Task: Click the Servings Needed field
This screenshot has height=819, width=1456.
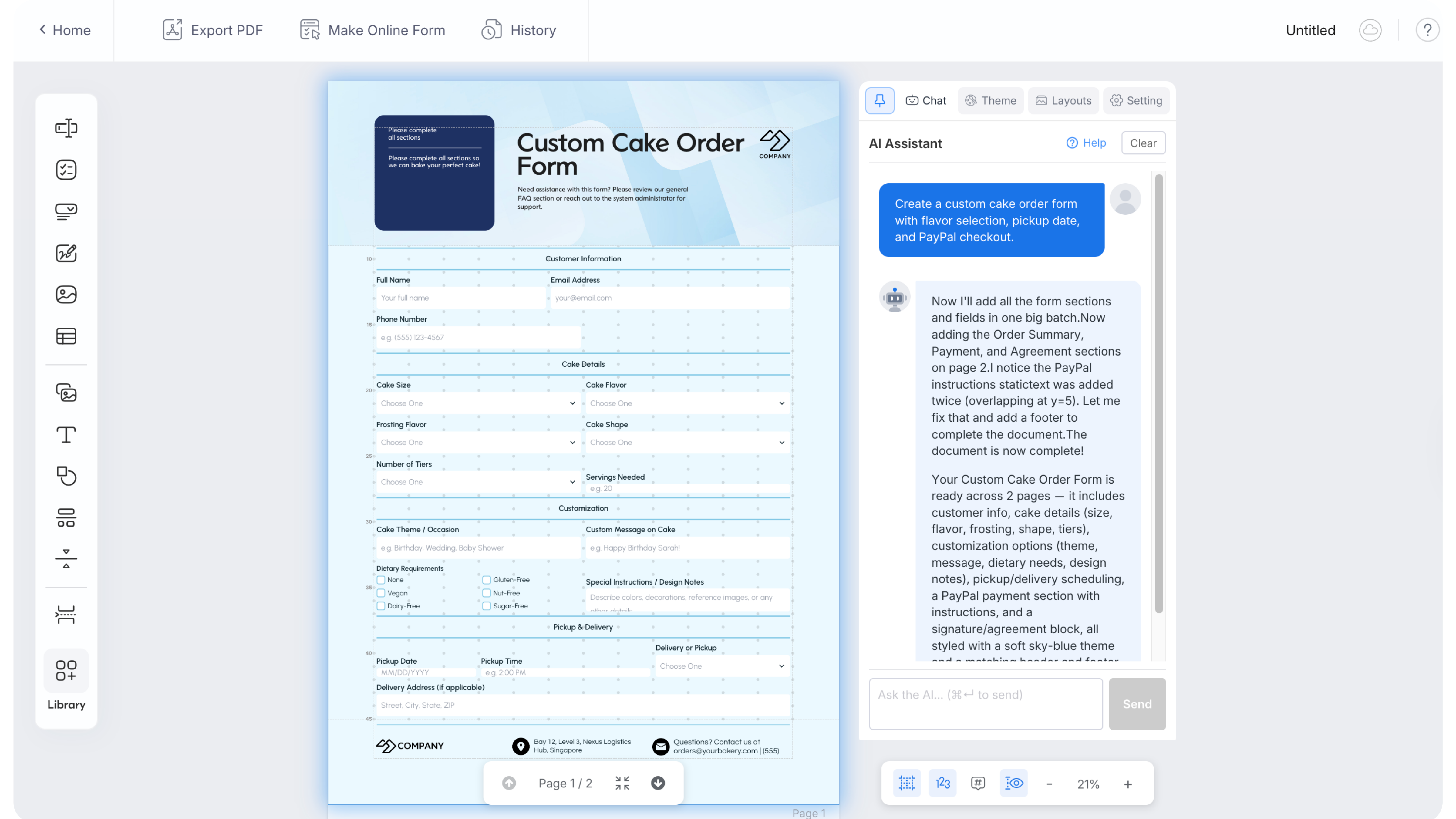Action: click(x=687, y=489)
